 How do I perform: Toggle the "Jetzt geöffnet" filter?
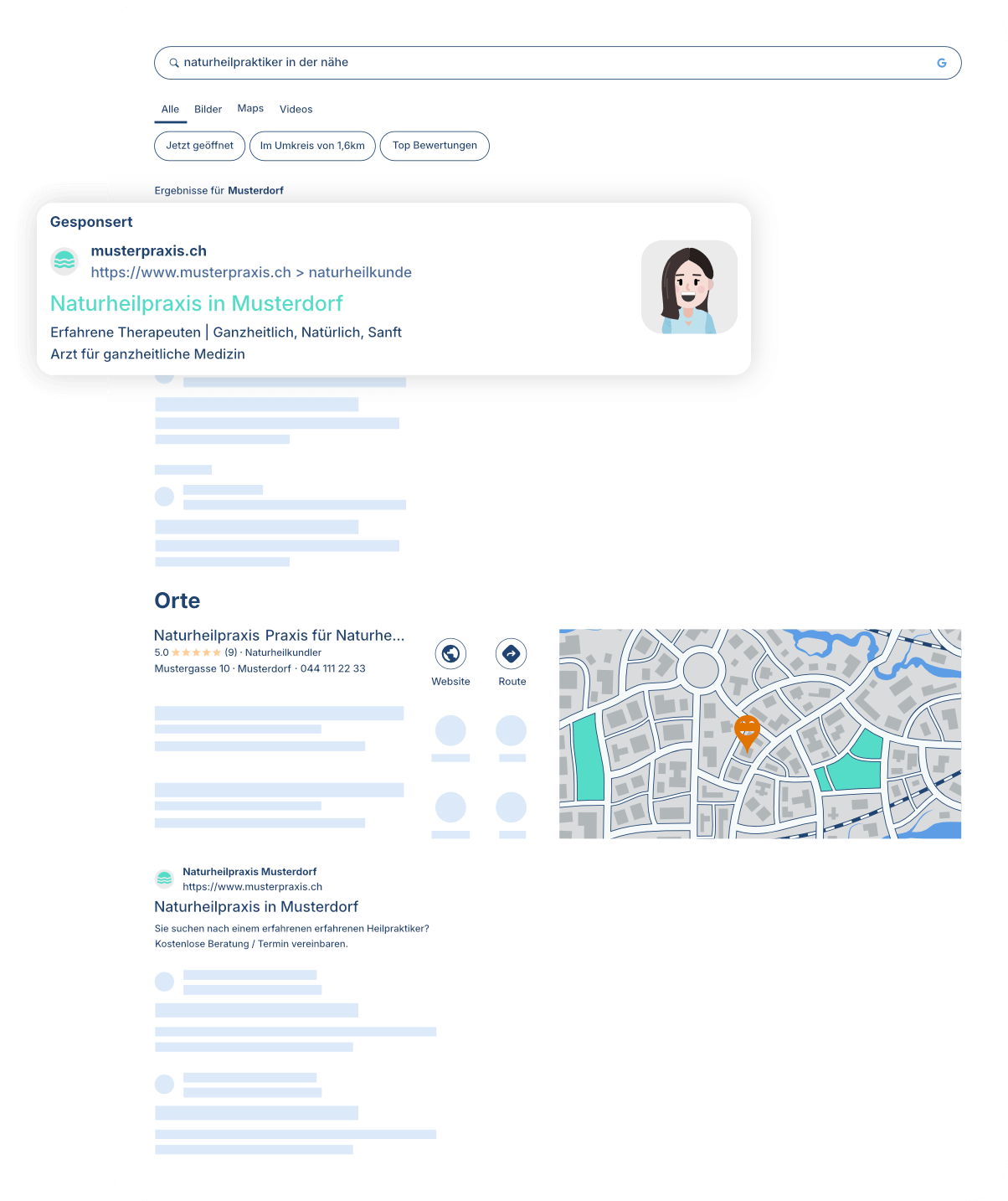click(x=199, y=146)
